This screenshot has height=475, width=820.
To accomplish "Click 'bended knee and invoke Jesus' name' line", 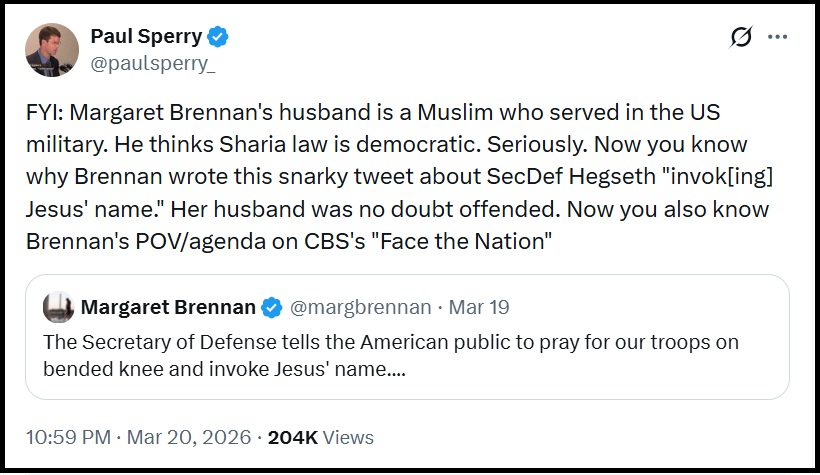I will 224,368.
